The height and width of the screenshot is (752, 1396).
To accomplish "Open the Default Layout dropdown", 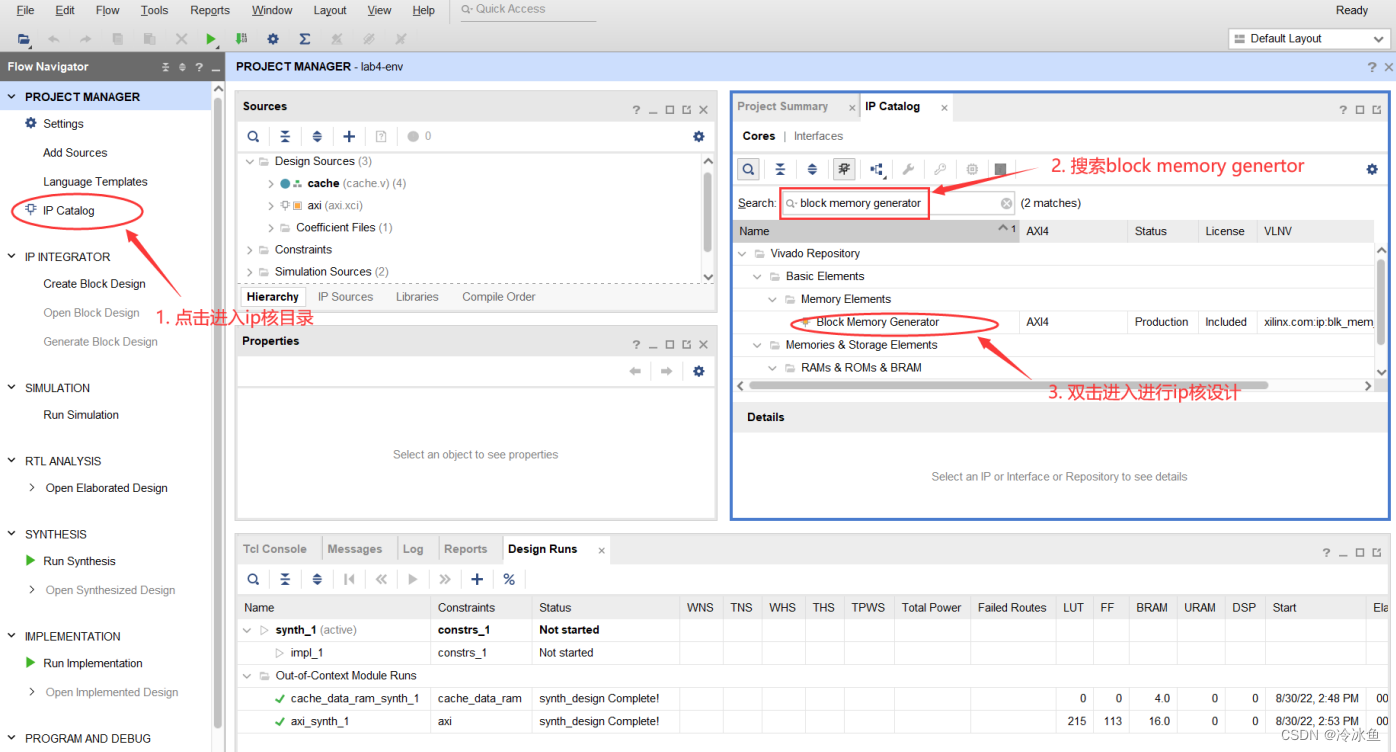I will (1307, 39).
